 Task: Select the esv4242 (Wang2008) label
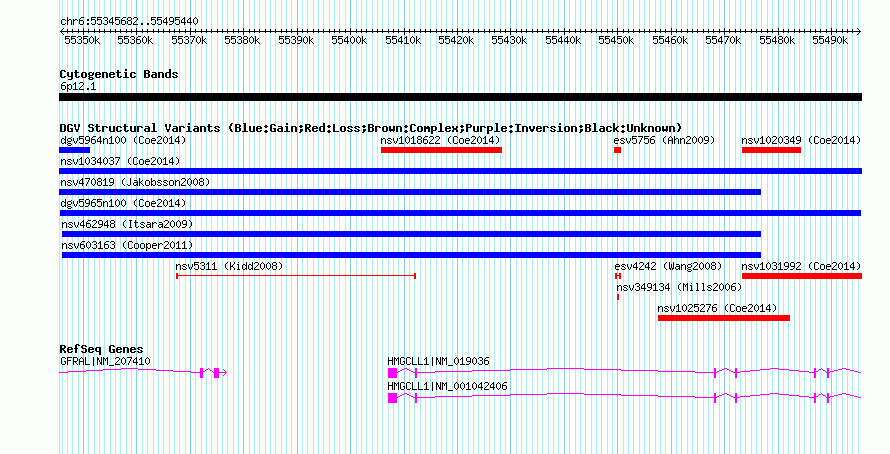click(668, 266)
